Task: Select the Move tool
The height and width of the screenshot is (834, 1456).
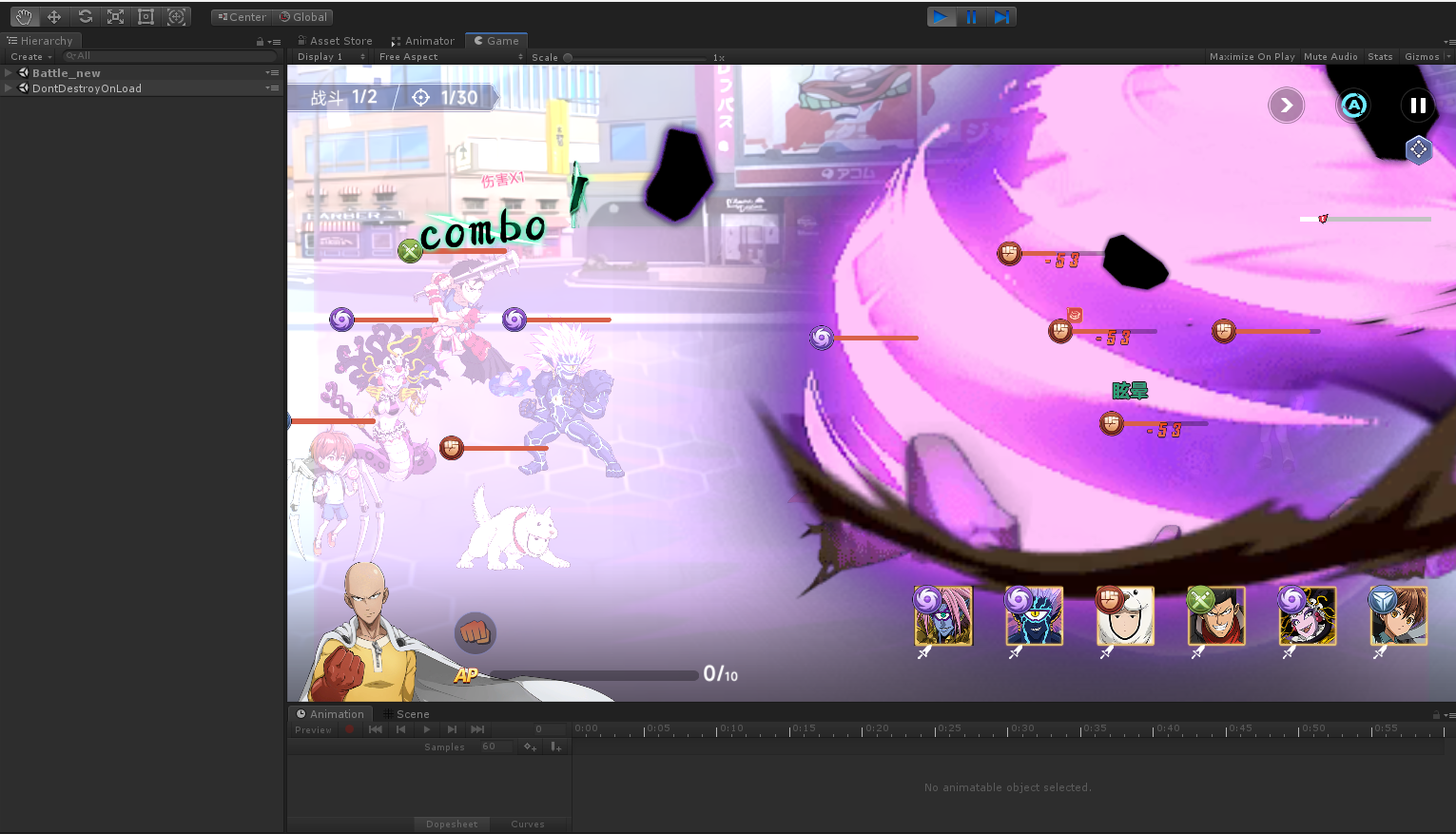Action: click(x=54, y=17)
